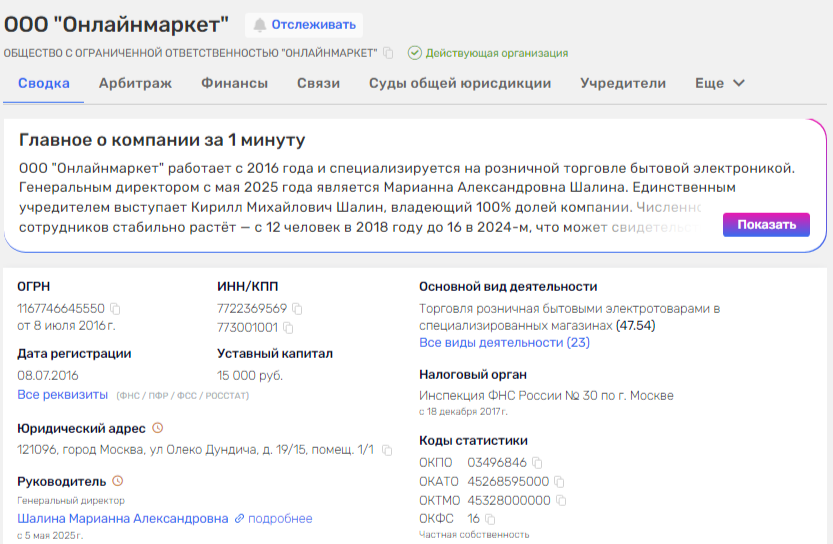Copy the KPP number 773001001
The width and height of the screenshot is (833, 544).
coord(289,327)
